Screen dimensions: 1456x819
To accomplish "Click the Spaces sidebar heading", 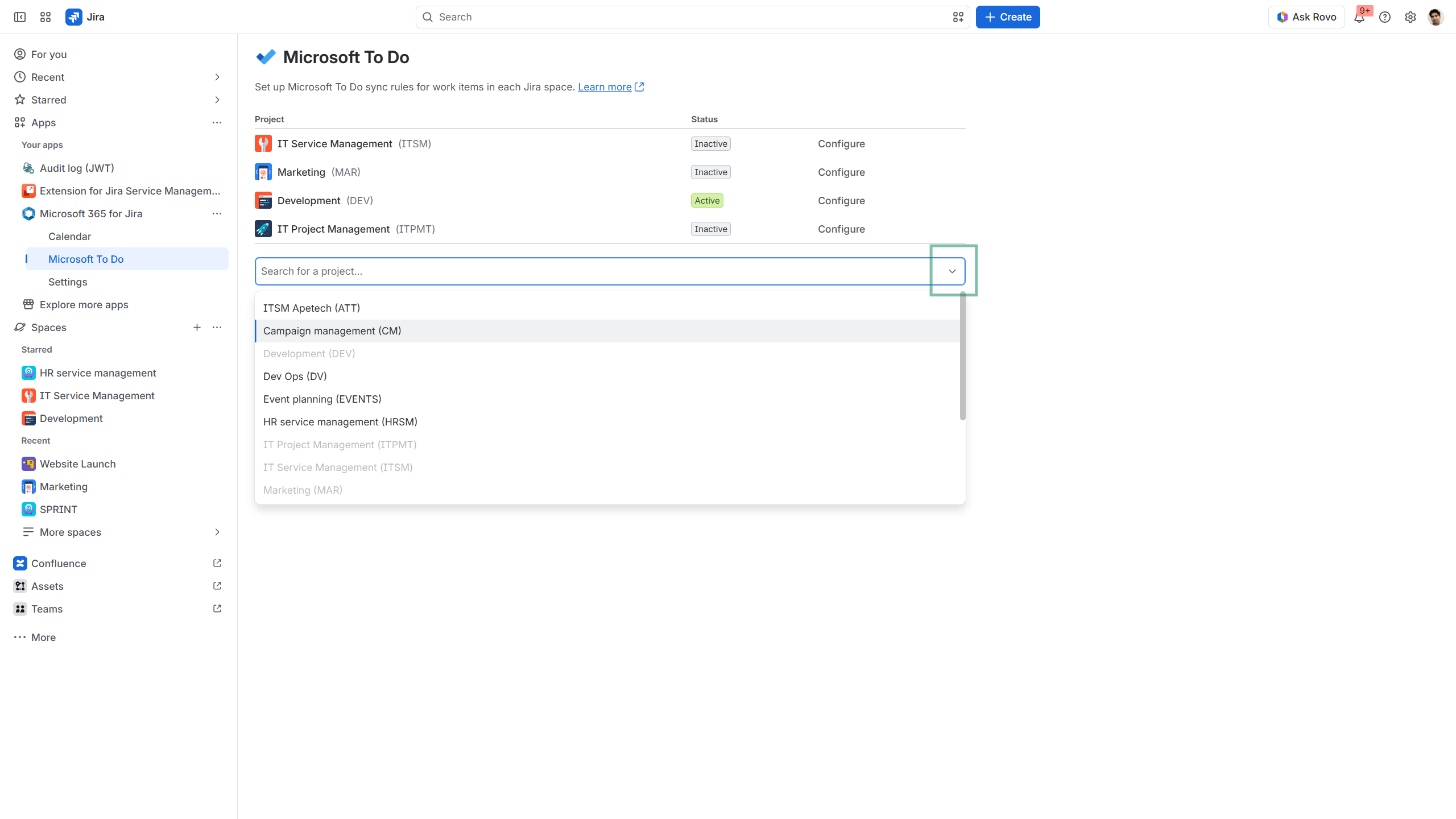I will (49, 327).
